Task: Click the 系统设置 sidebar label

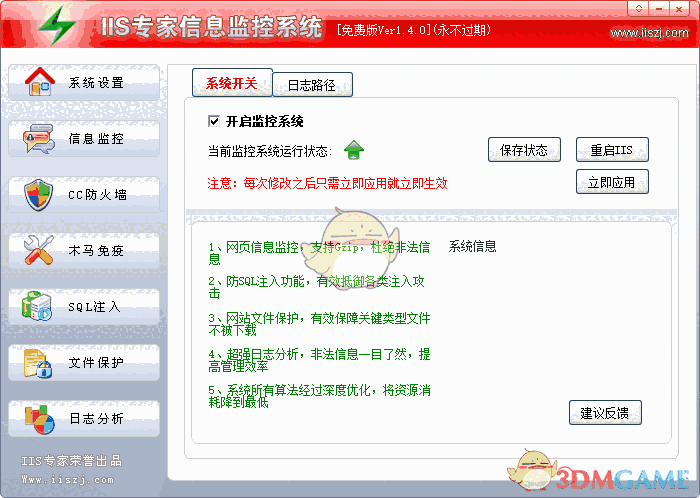Action: click(96, 83)
